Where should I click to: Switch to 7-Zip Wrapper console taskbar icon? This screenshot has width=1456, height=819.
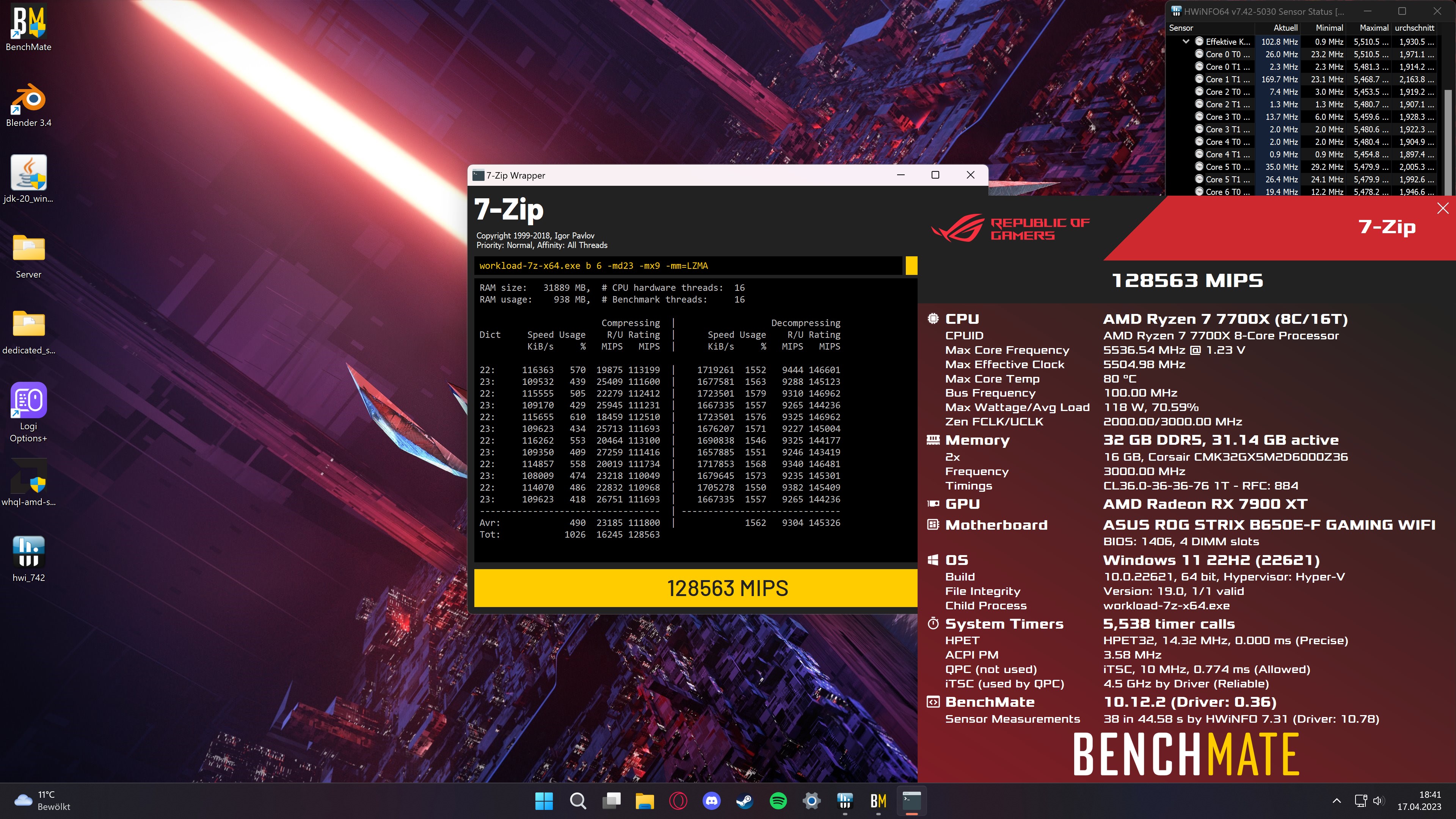pos(912,800)
